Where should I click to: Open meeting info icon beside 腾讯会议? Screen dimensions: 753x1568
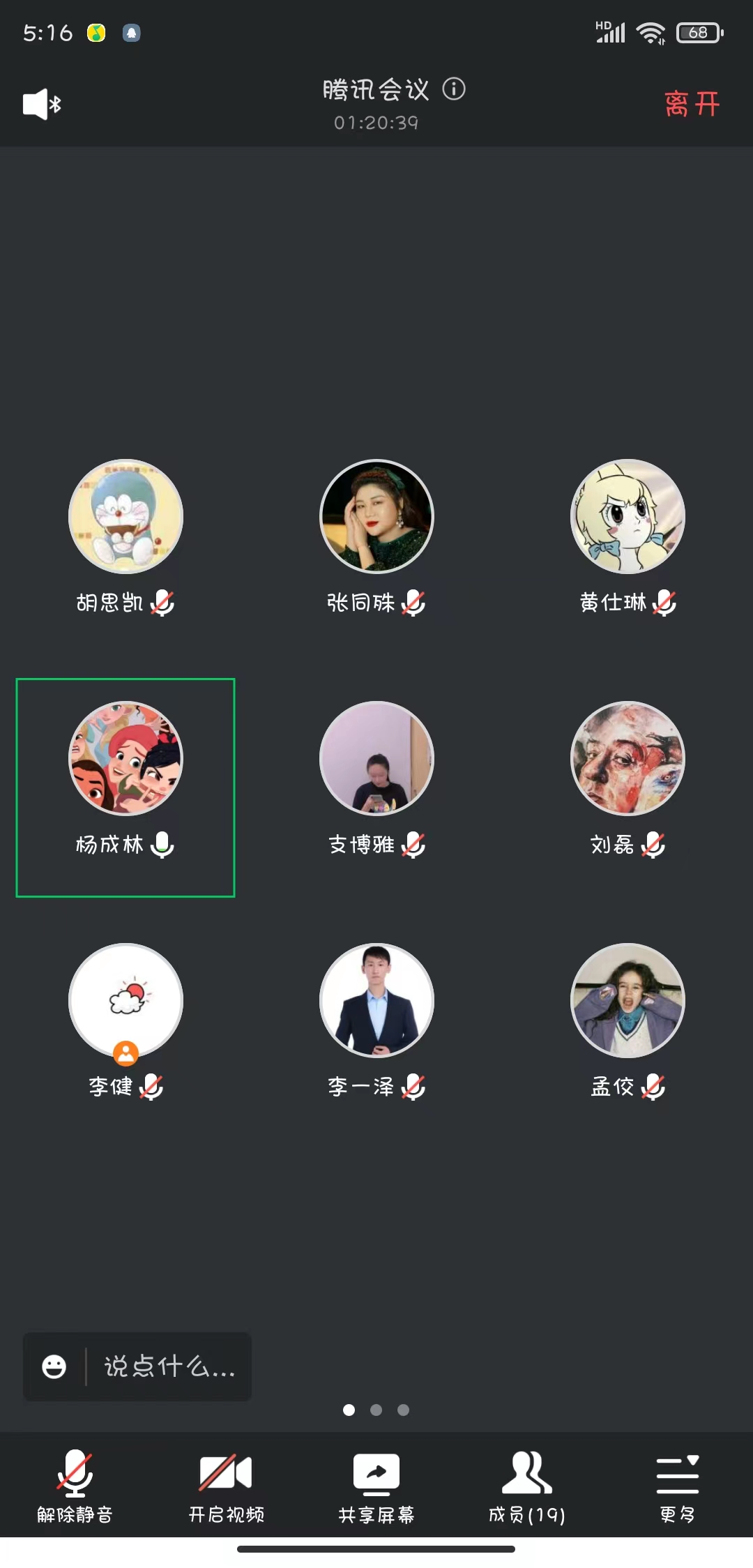tap(454, 89)
